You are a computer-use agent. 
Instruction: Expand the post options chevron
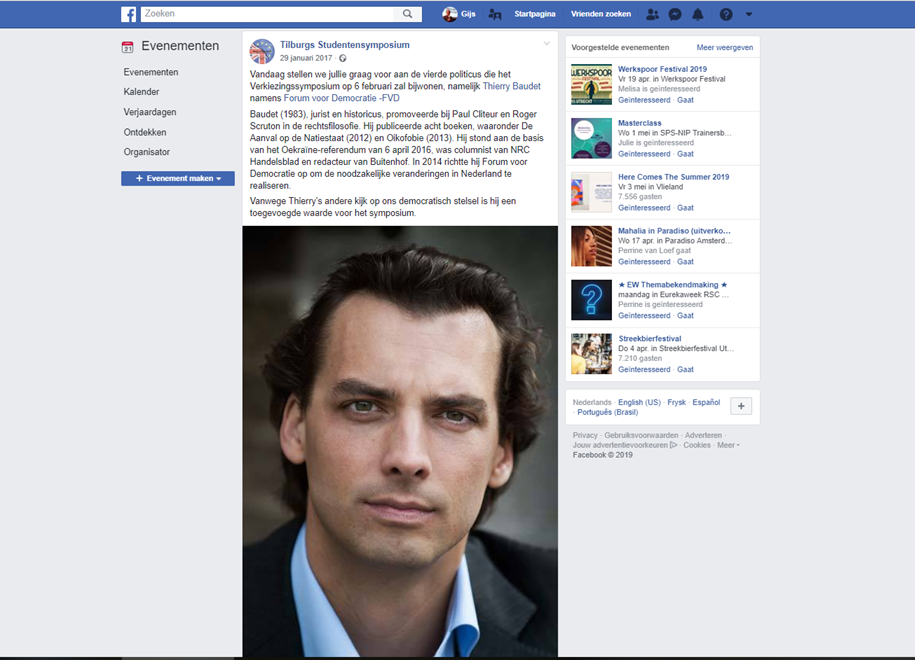coord(547,44)
